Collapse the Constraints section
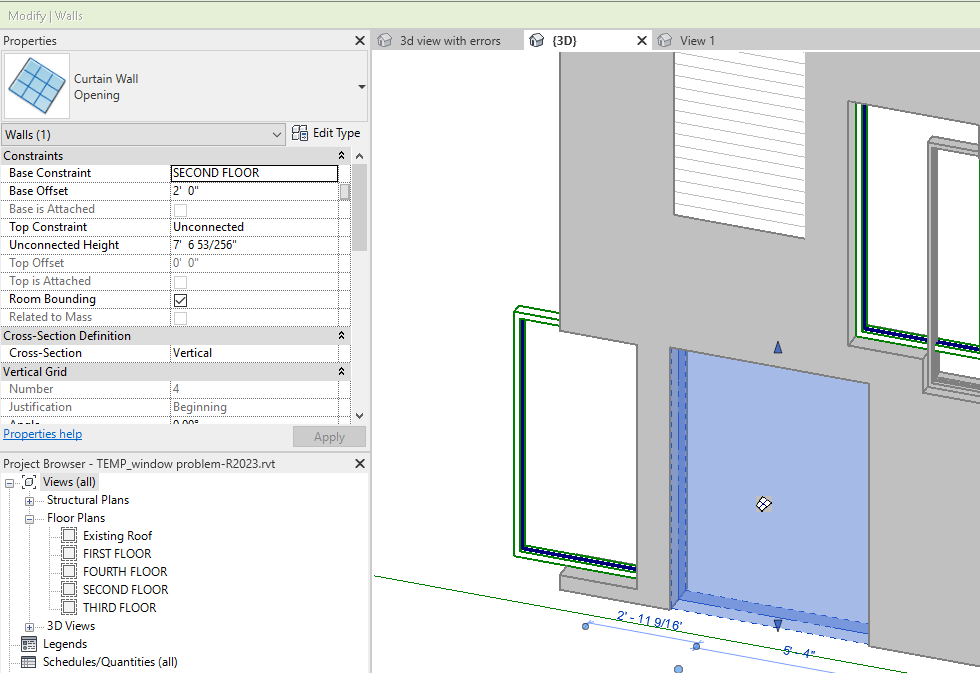Screen dimensions: 980x673 [x=342, y=156]
